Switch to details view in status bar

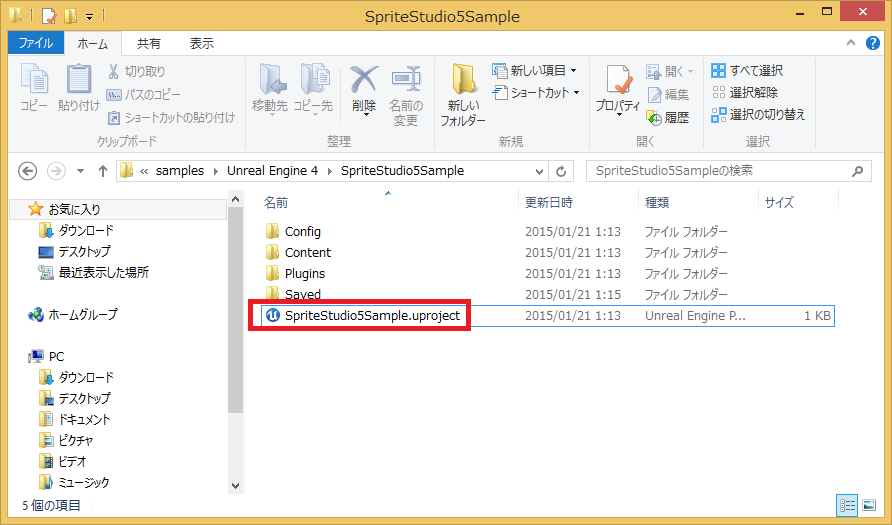pos(847,505)
